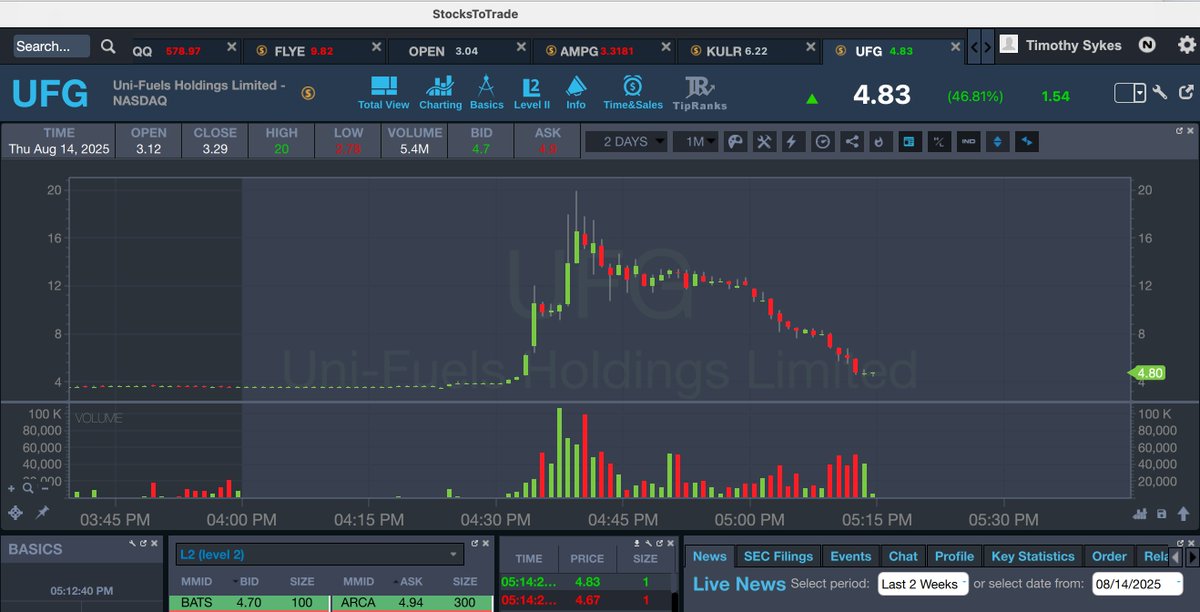1200x612 pixels.
Task: Click the crosshair tool on chart
Action: [x=16, y=512]
